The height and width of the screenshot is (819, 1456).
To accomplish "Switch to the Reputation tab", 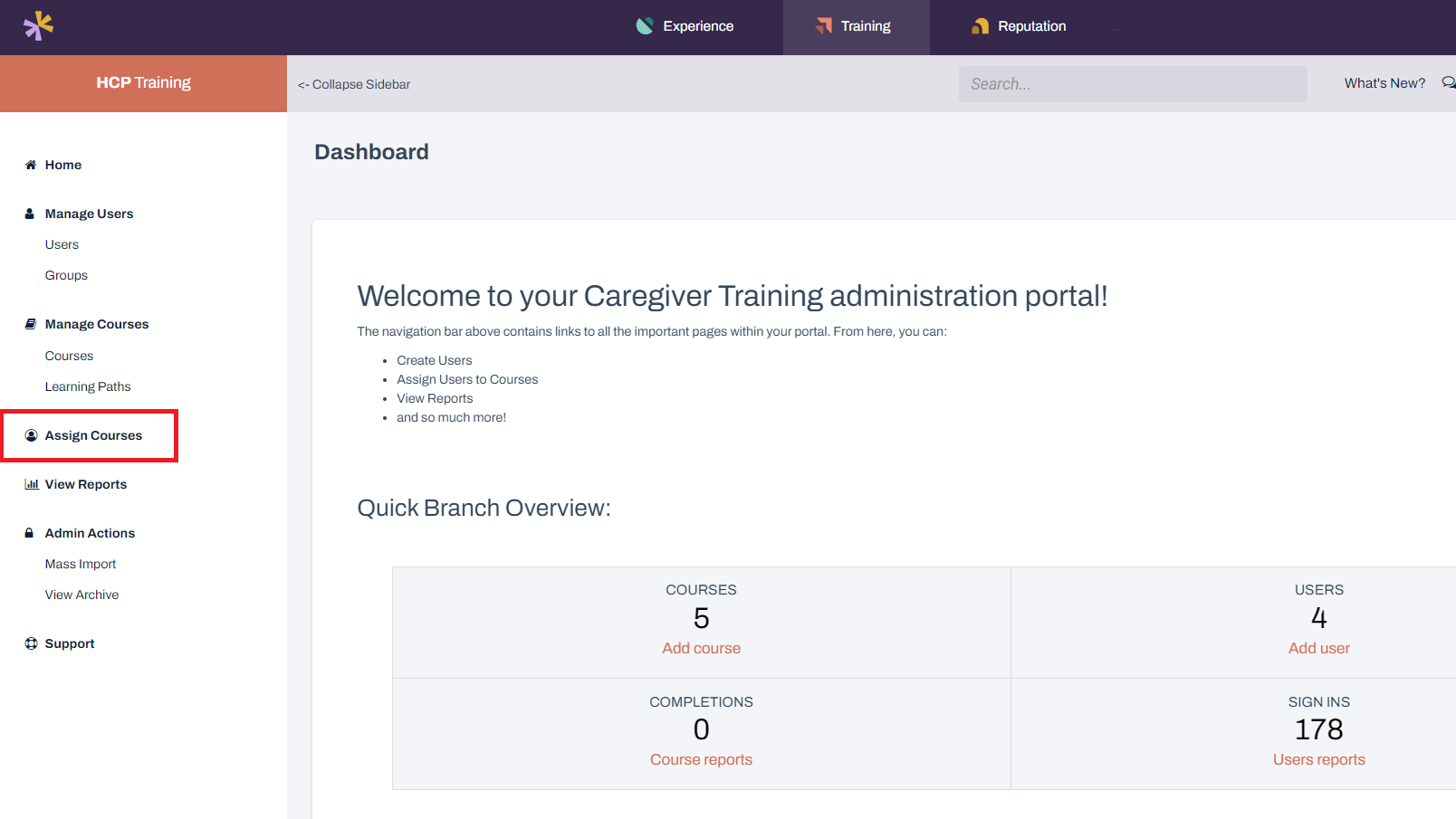I will (1018, 26).
